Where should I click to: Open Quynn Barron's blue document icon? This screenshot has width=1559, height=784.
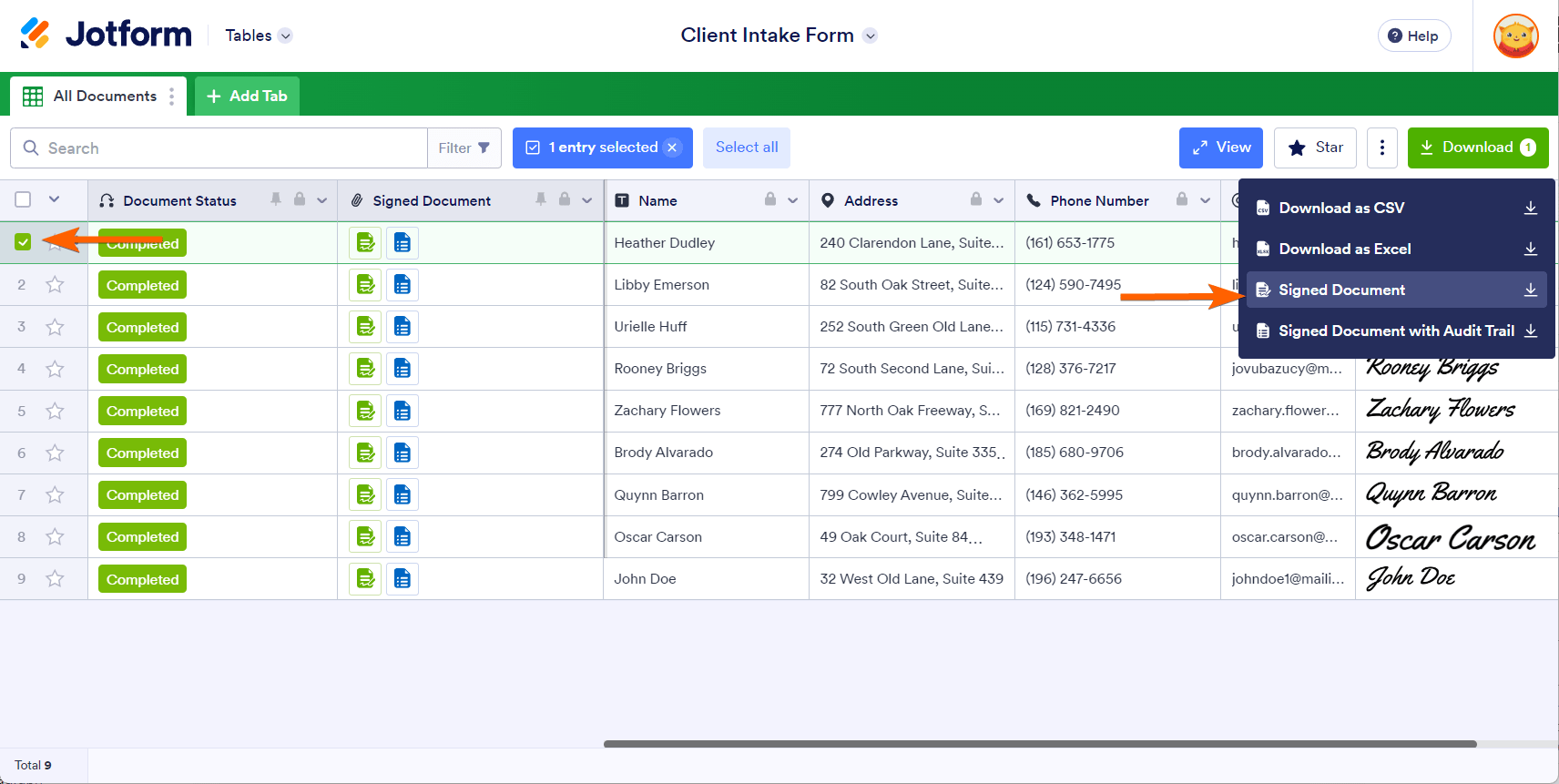[402, 494]
